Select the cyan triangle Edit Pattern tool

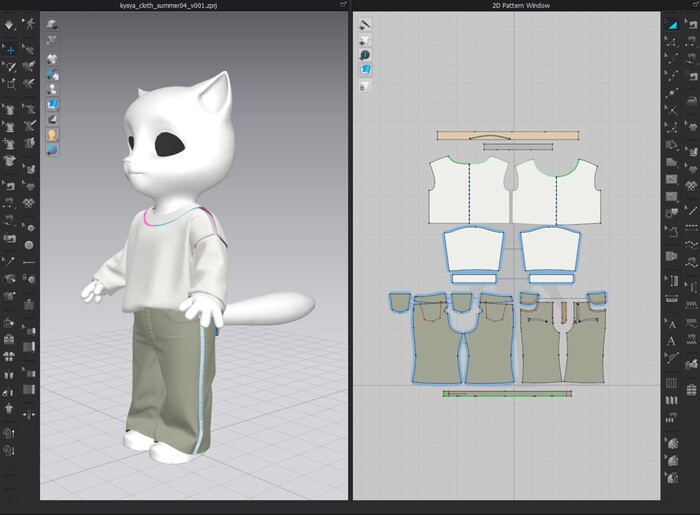point(672,22)
